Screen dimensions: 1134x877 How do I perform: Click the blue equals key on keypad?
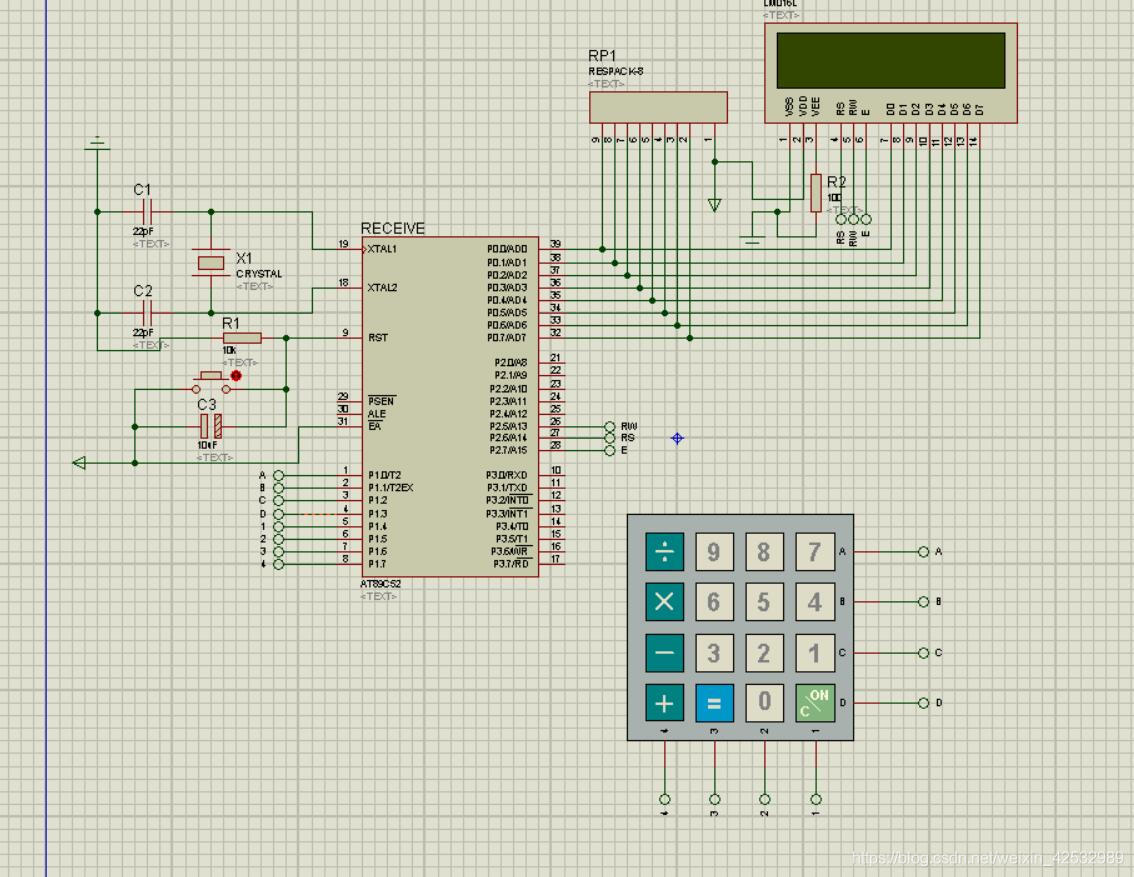[x=714, y=703]
